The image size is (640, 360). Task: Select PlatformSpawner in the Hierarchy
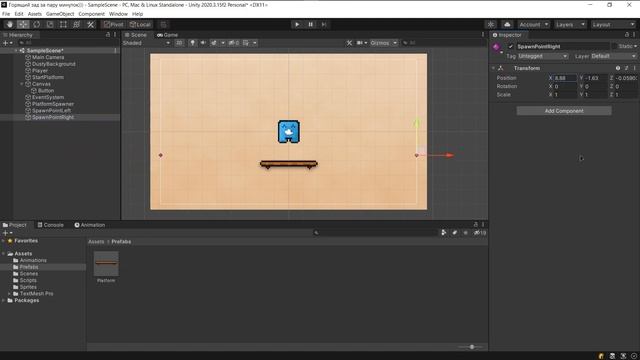53,104
